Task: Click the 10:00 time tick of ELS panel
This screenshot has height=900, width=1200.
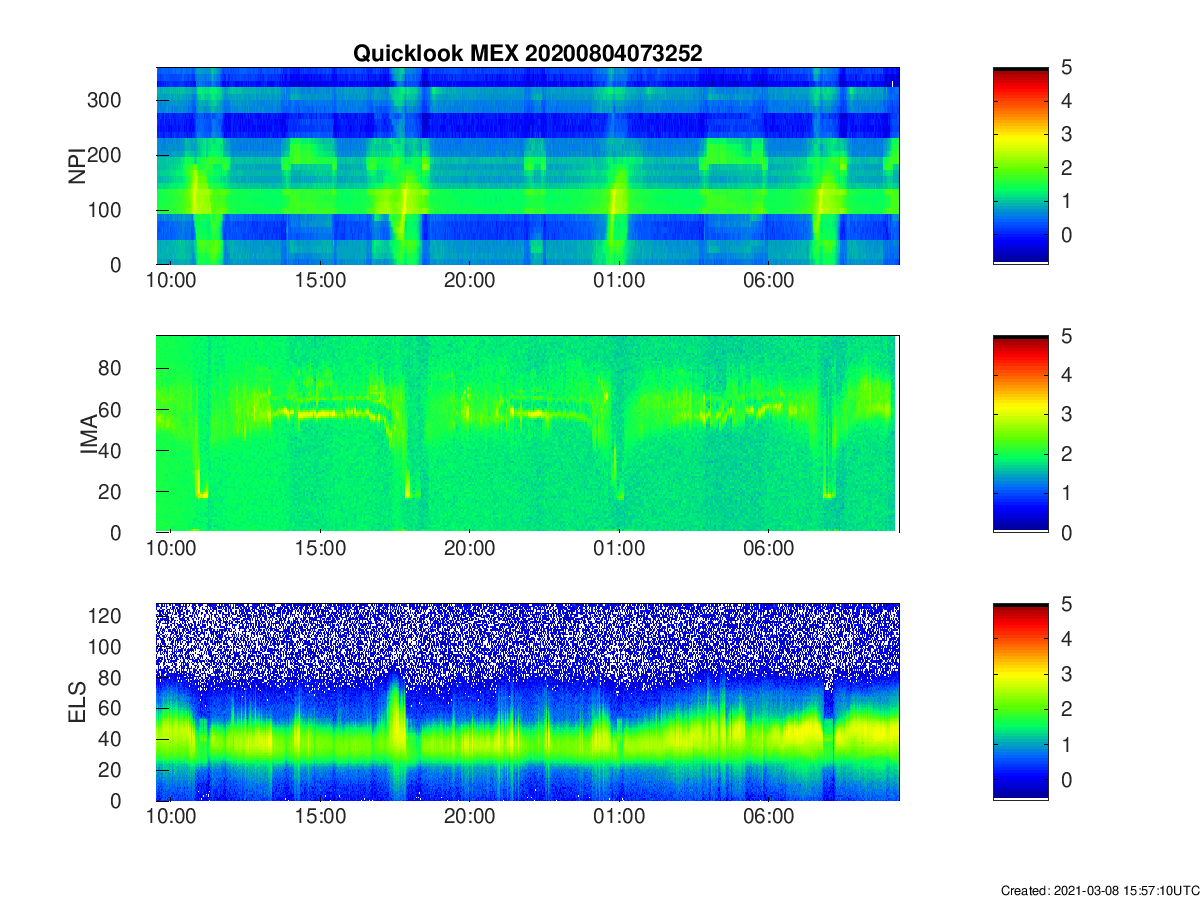Action: [171, 818]
